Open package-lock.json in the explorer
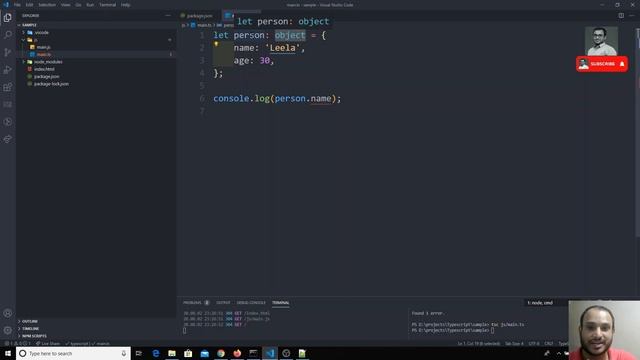 click(x=51, y=84)
